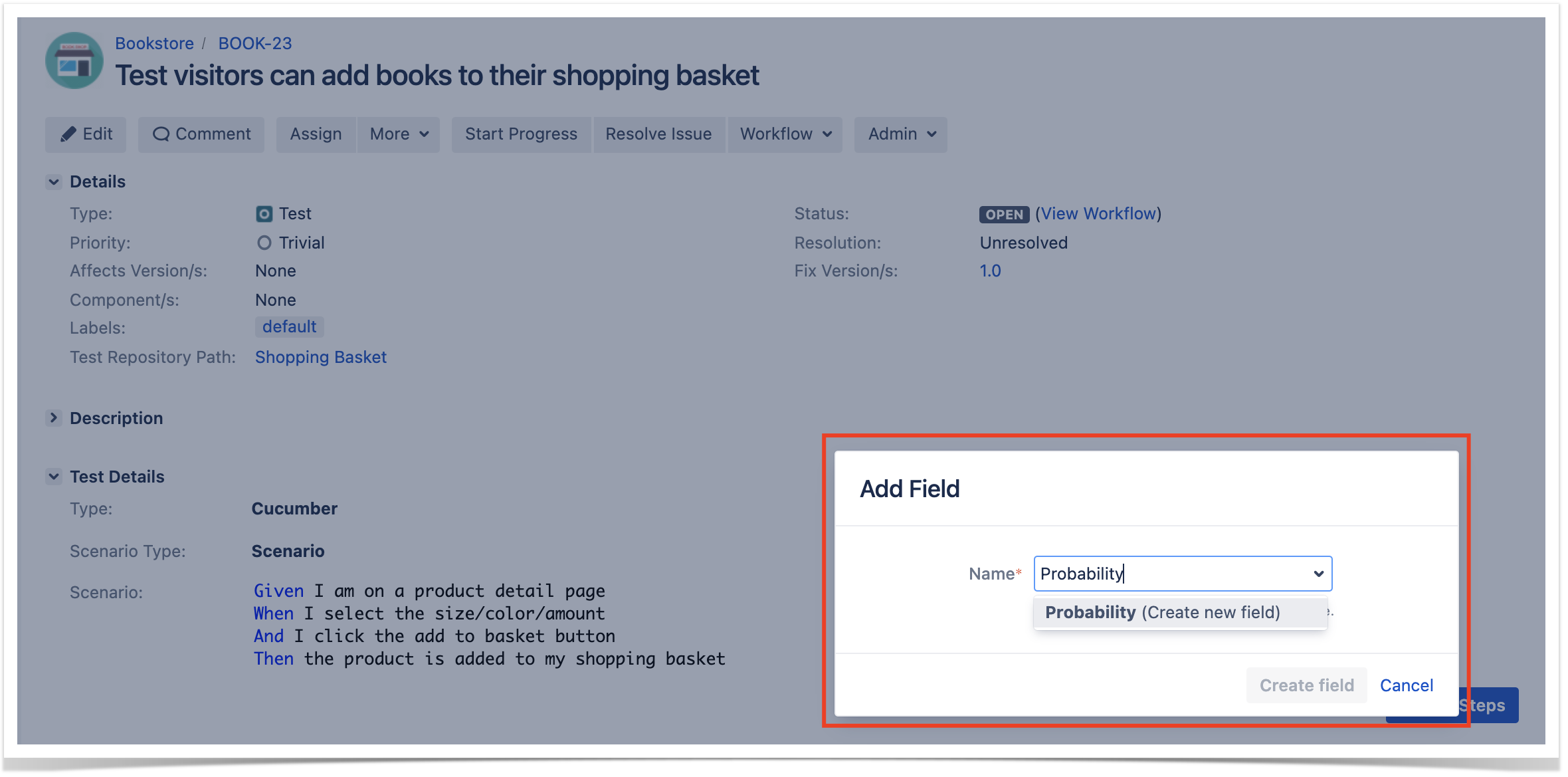Click Resolve Issue button

(x=658, y=134)
